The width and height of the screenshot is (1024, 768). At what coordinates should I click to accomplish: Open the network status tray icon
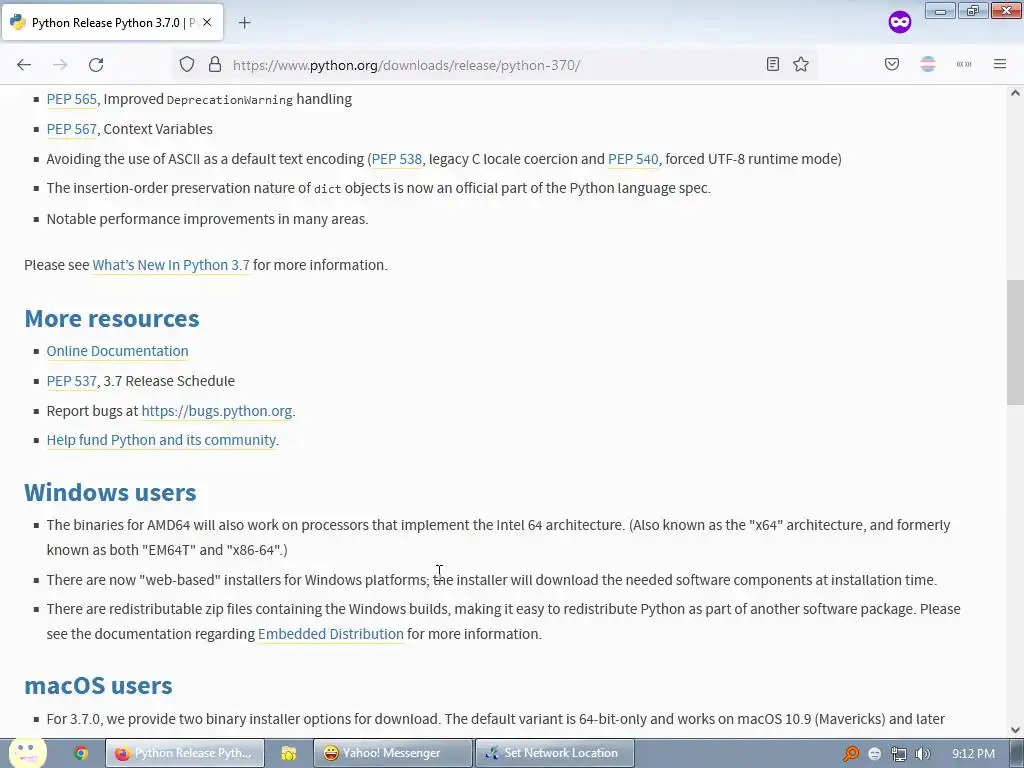point(899,754)
